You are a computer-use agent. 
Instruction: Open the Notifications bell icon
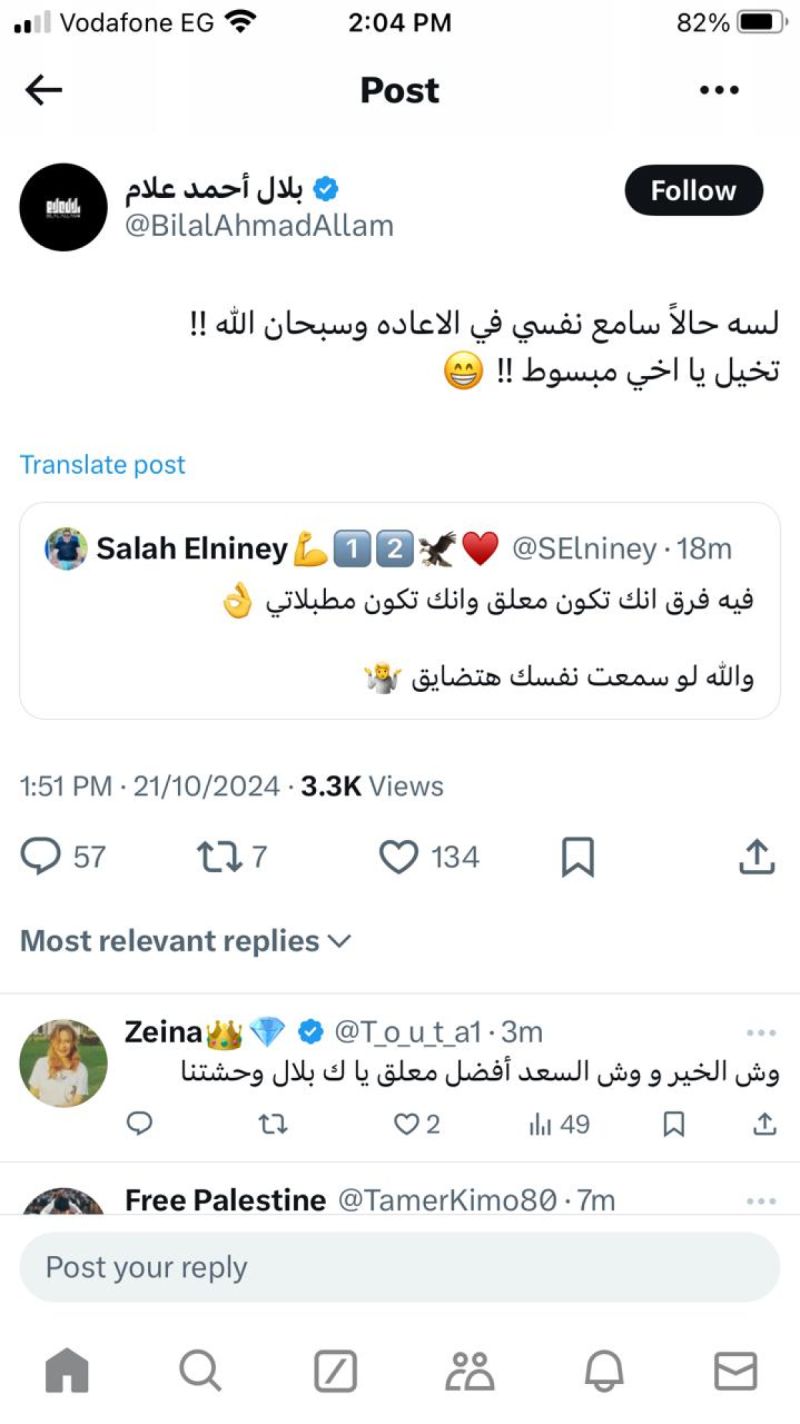point(602,1370)
